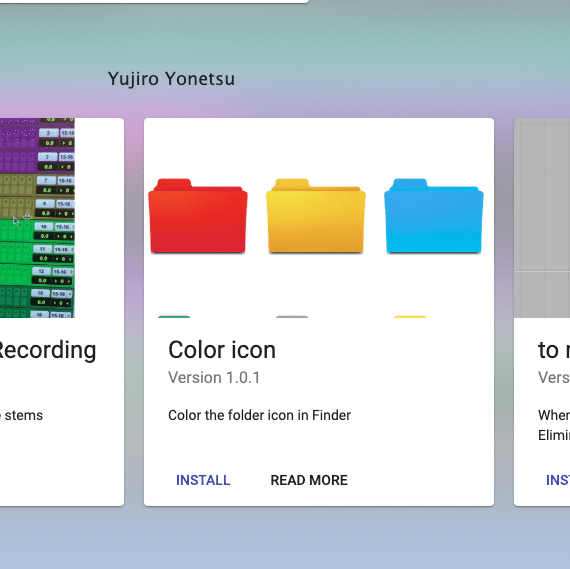The image size is (570, 569).
Task: Select "Color the folder icon in Finder" description
Action: [x=259, y=415]
